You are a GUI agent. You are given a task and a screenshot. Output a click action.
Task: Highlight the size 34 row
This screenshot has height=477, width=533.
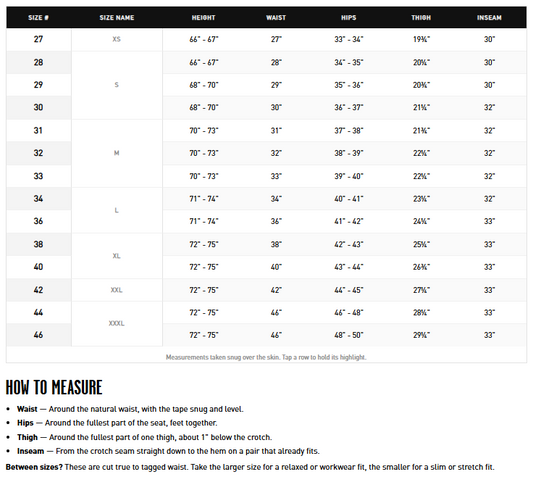(x=266, y=199)
